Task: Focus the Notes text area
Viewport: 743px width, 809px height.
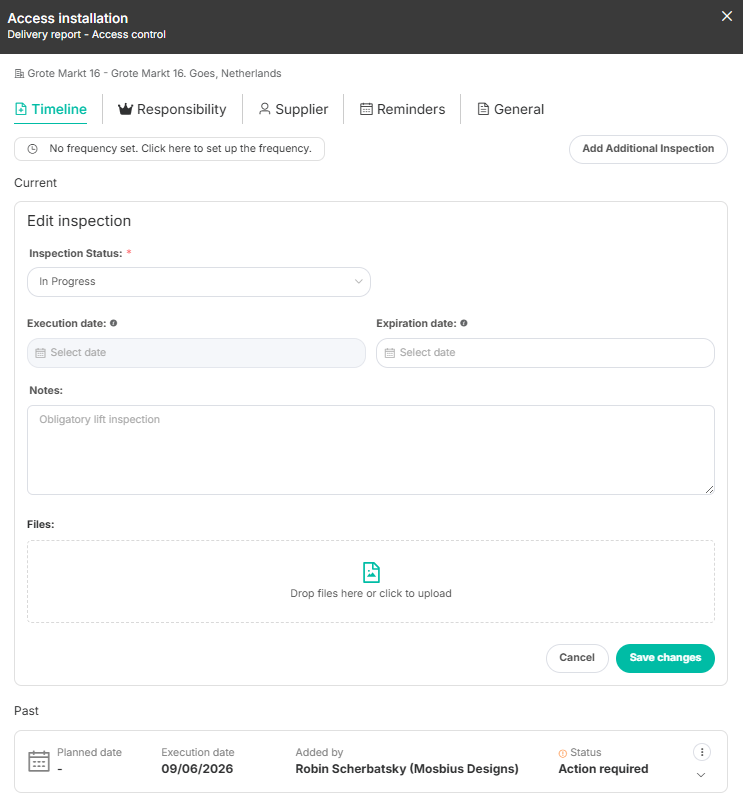Action: point(371,450)
